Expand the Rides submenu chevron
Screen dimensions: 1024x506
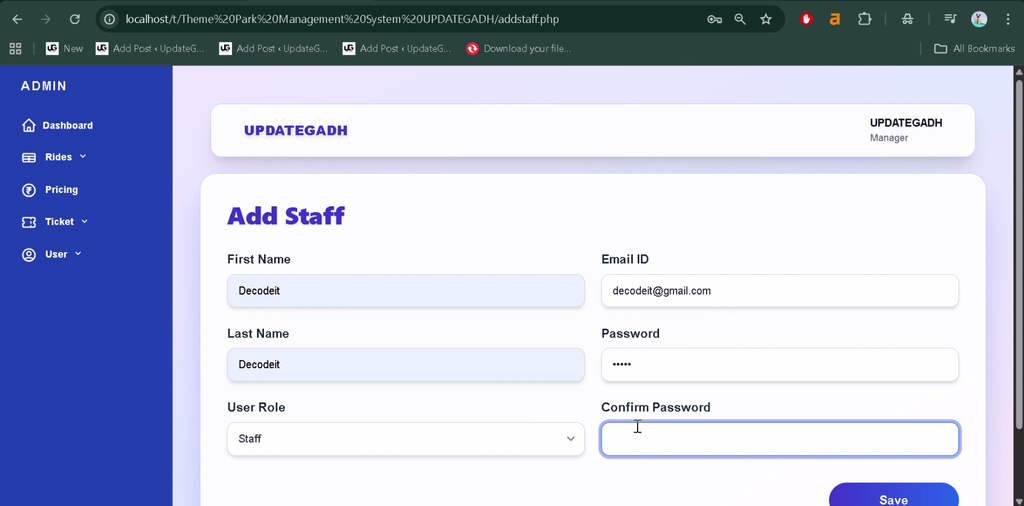click(x=83, y=157)
